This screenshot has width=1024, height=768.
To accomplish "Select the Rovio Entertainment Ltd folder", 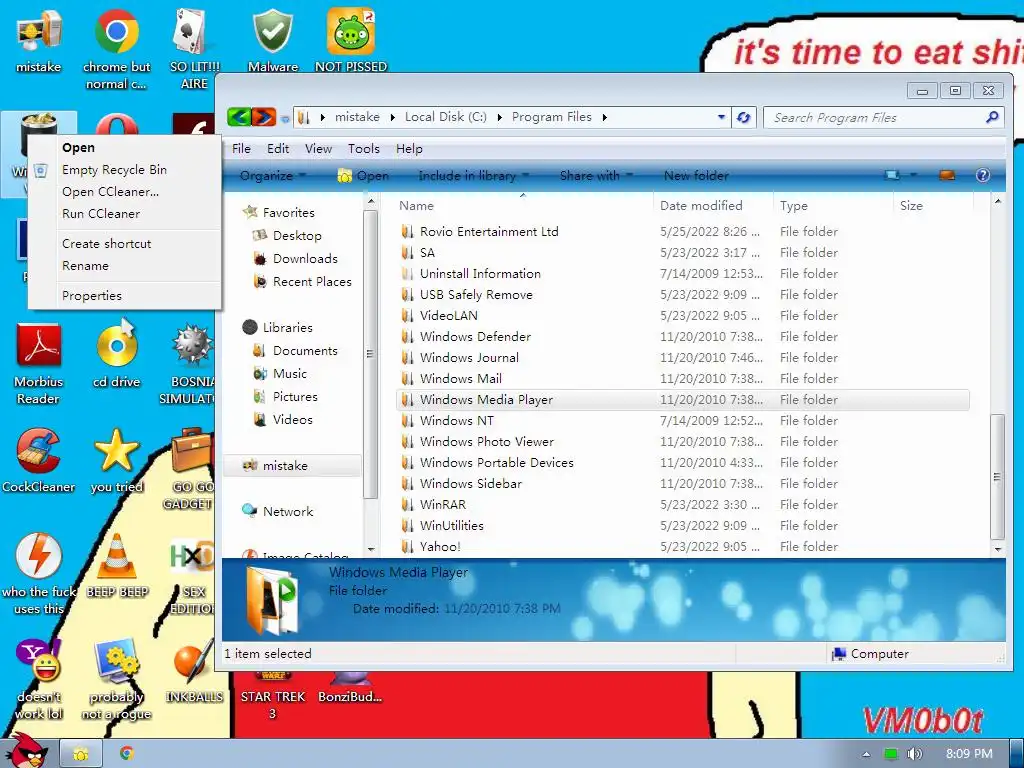I will coord(682,232).
